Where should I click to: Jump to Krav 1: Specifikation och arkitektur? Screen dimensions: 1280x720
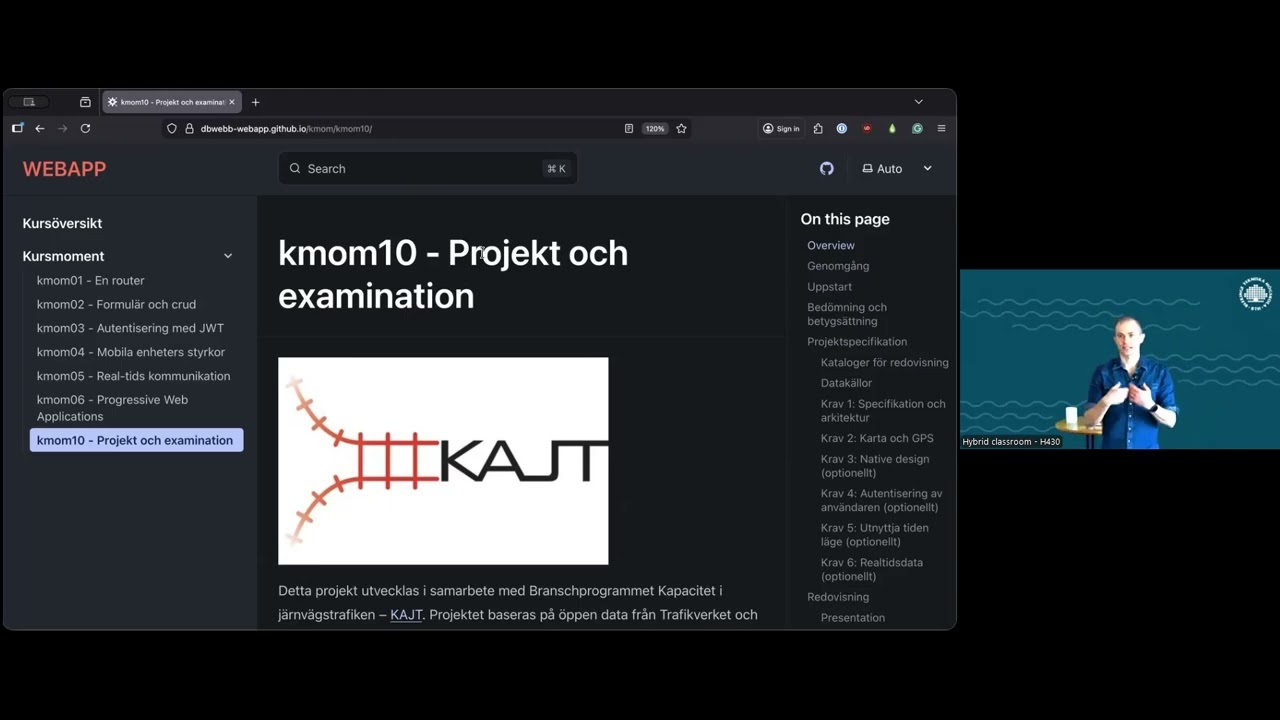(883, 411)
